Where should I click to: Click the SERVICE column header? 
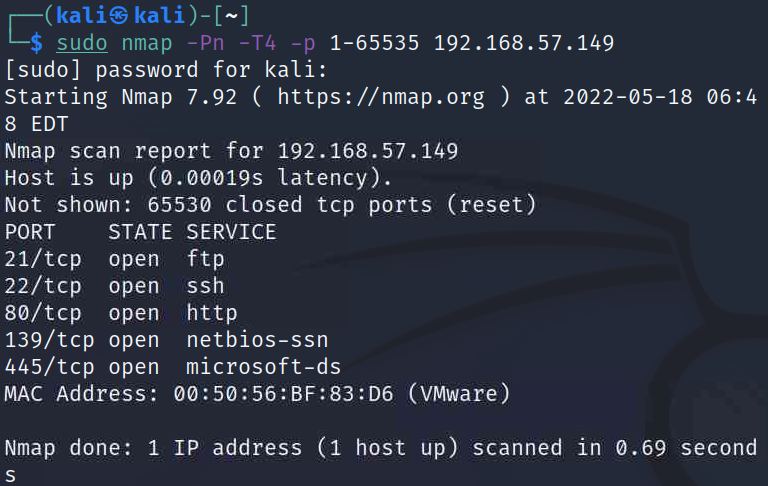coord(231,232)
